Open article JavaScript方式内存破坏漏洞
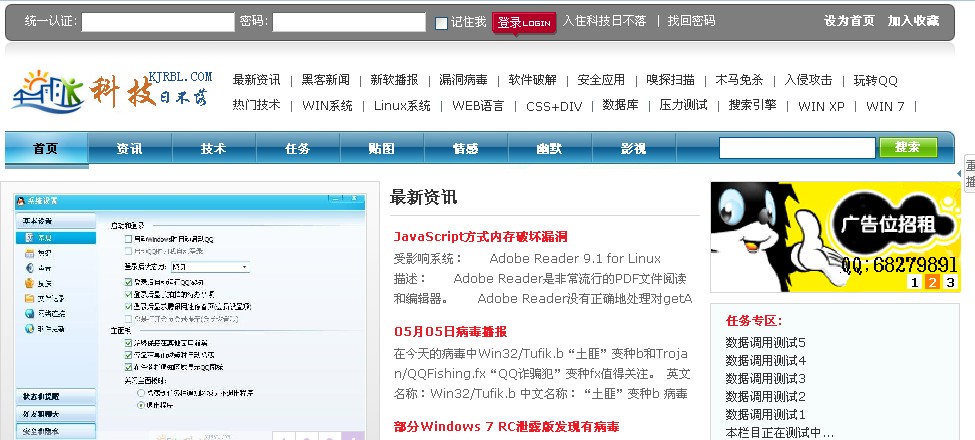The image size is (975, 440). (481, 236)
